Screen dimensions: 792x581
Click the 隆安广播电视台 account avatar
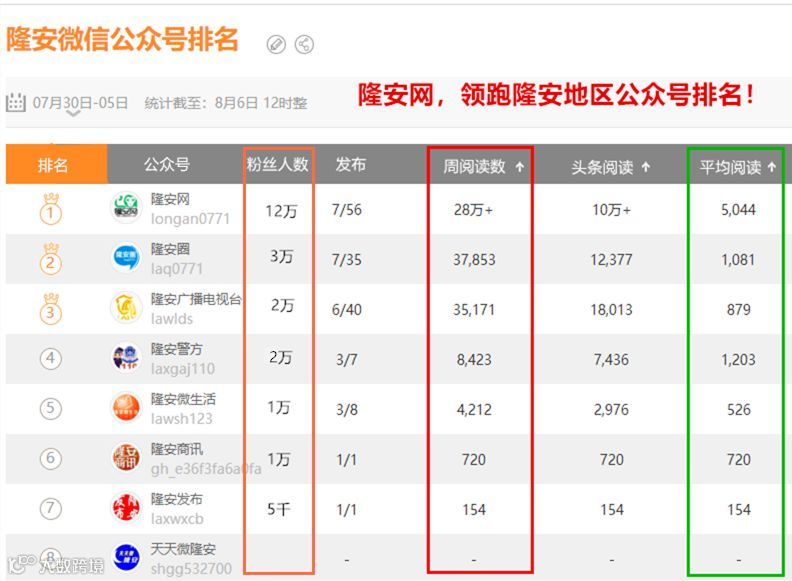(126, 307)
